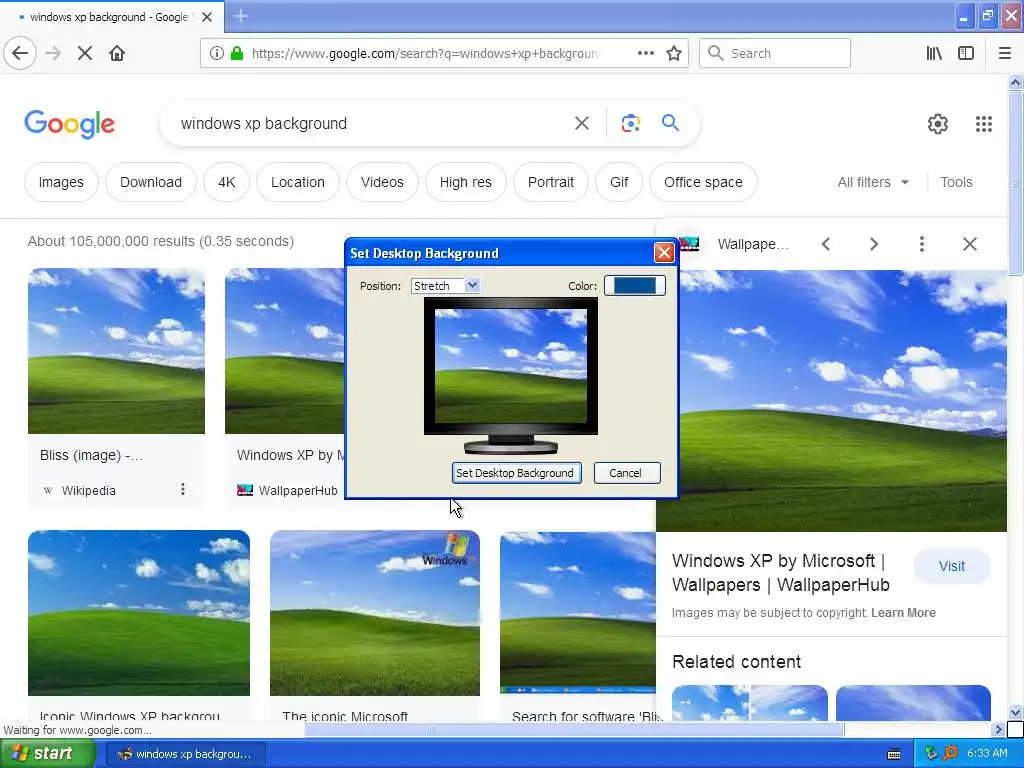Stop loading the page
This screenshot has height=768, width=1024.
(85, 53)
